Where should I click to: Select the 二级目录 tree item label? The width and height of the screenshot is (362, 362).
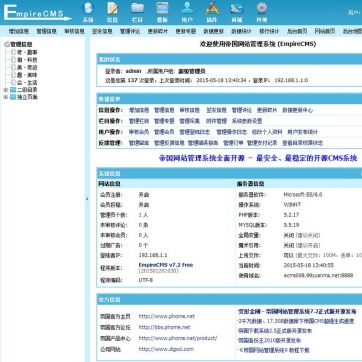point(27,90)
